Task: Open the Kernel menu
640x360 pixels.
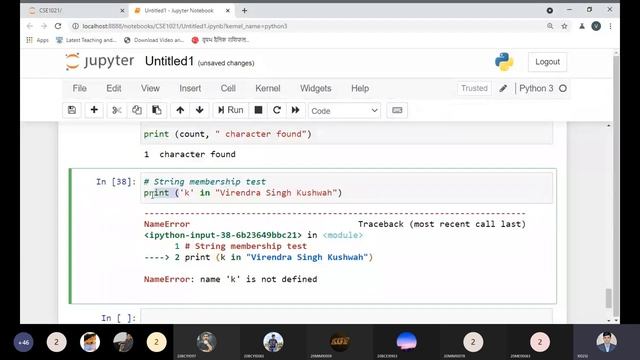Action: (268, 89)
